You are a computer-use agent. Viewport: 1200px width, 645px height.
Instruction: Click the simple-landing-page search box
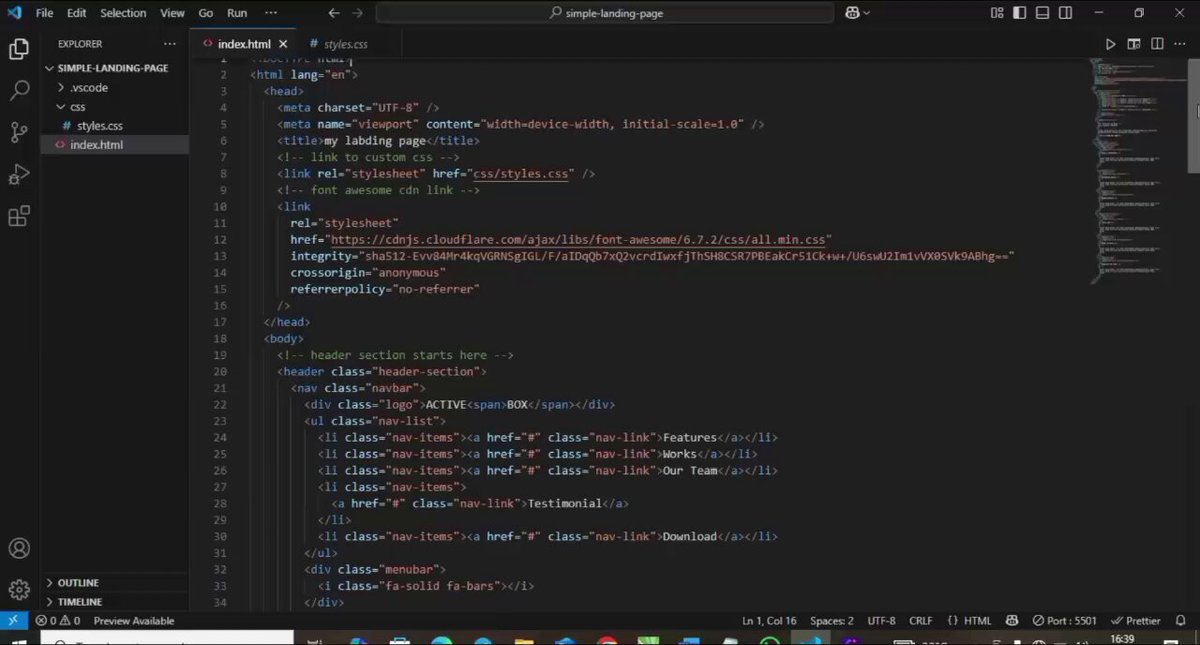605,13
